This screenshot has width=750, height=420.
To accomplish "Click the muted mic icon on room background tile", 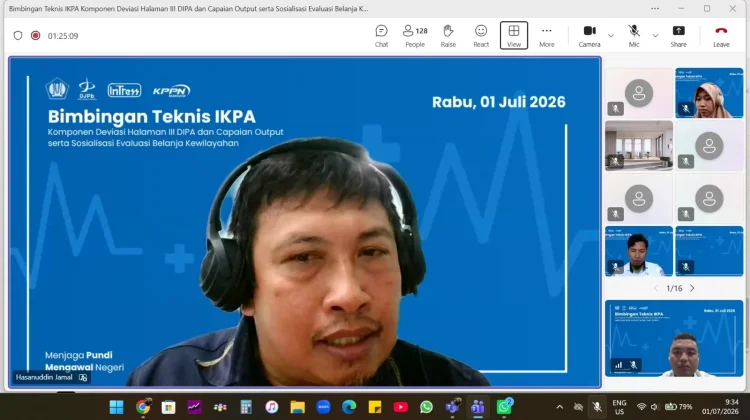I will tap(615, 161).
